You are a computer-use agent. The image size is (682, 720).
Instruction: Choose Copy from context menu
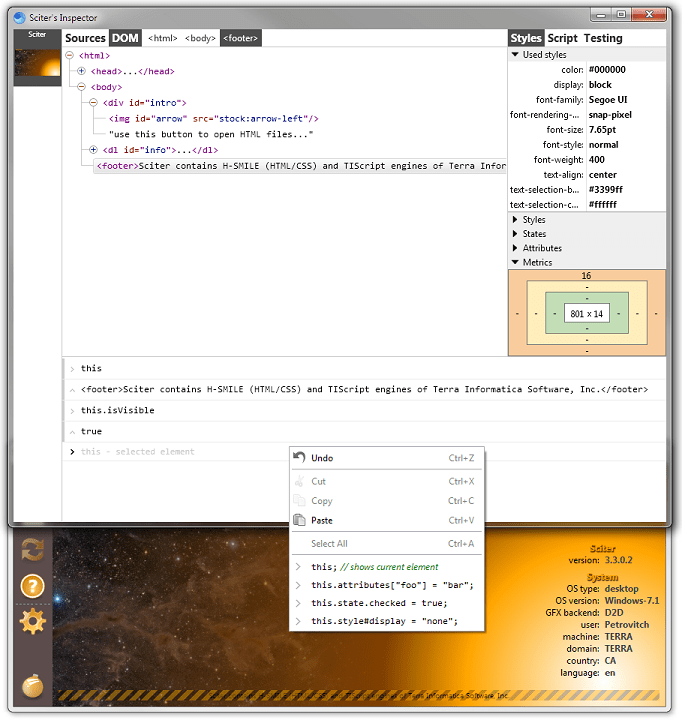387,501
